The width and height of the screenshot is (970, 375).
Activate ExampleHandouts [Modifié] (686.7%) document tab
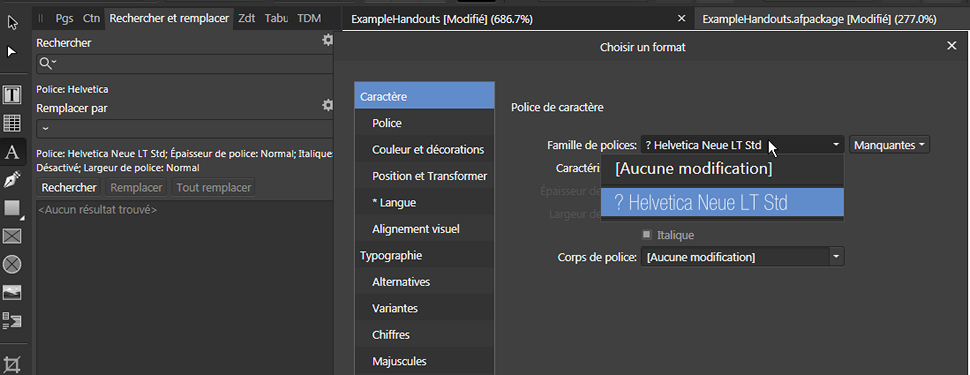tap(442, 19)
